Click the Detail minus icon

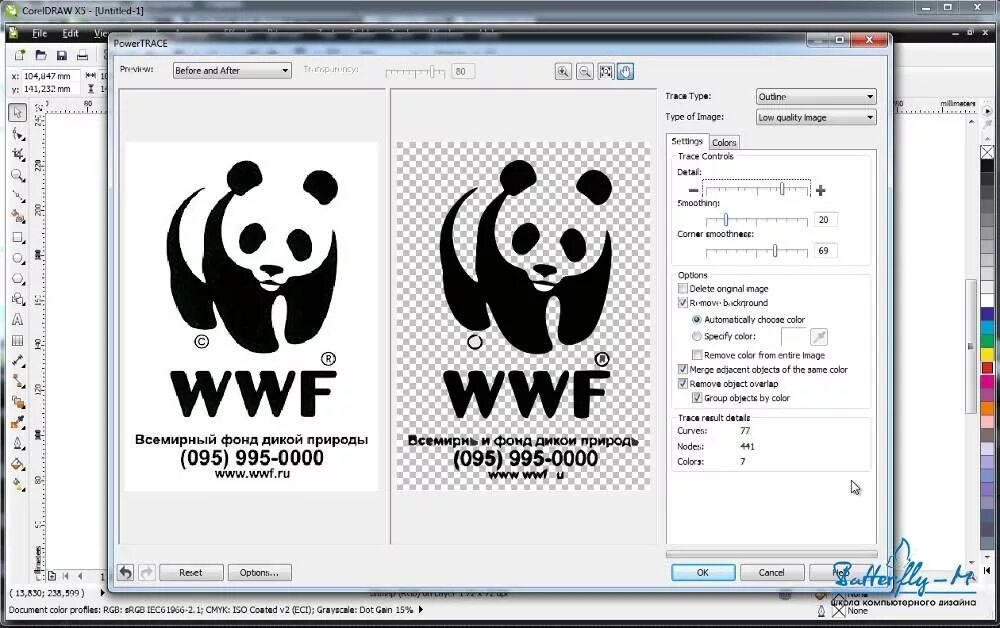point(693,190)
